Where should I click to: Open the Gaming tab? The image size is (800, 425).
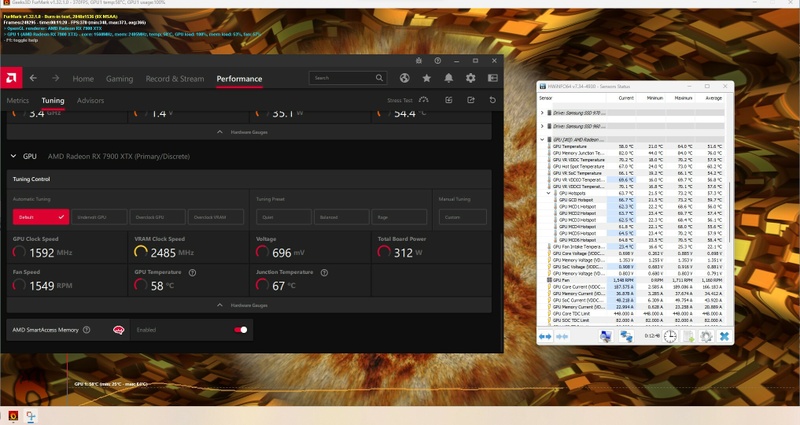click(119, 79)
